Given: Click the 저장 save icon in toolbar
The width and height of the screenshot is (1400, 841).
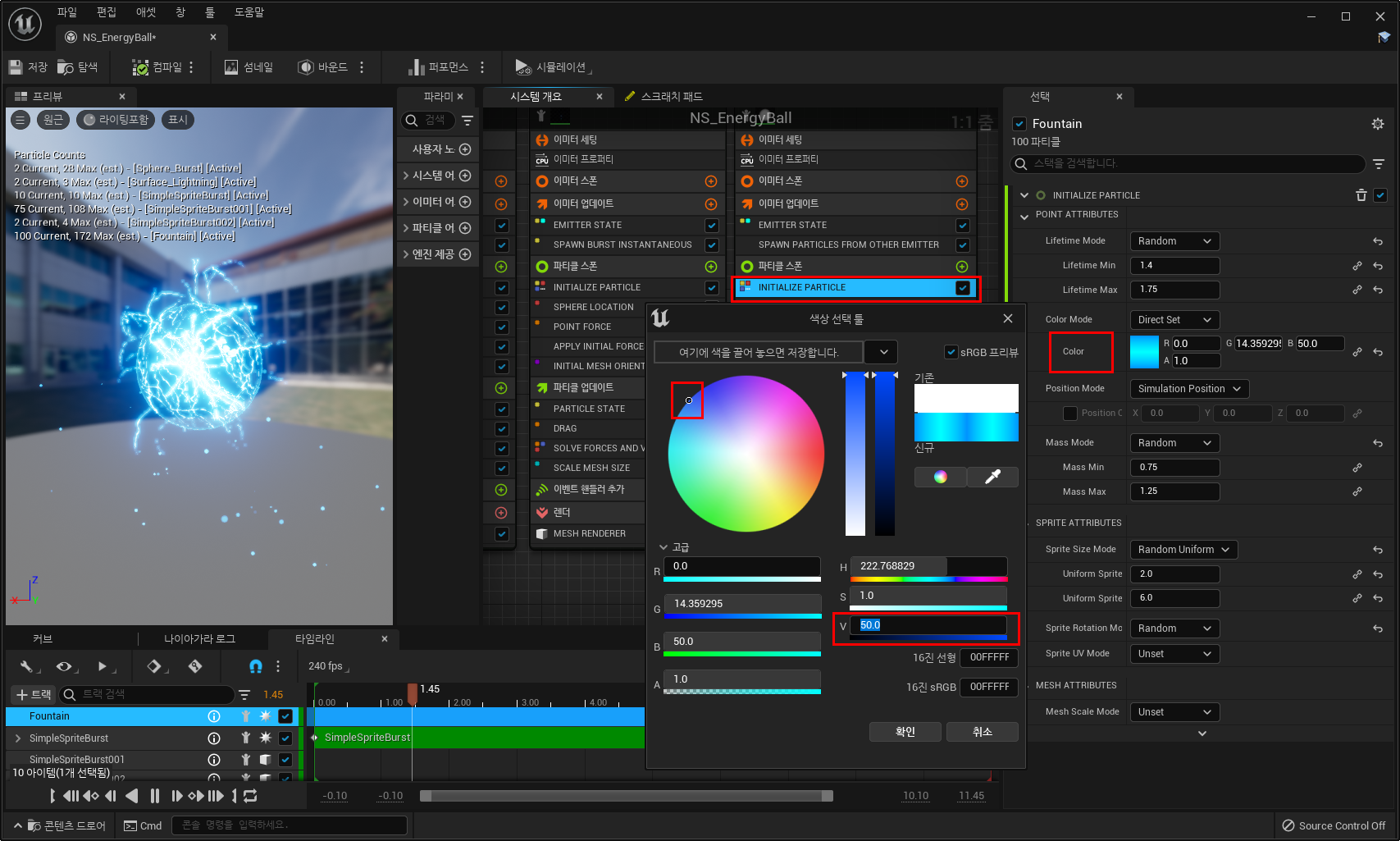Looking at the screenshot, I should (x=16, y=67).
